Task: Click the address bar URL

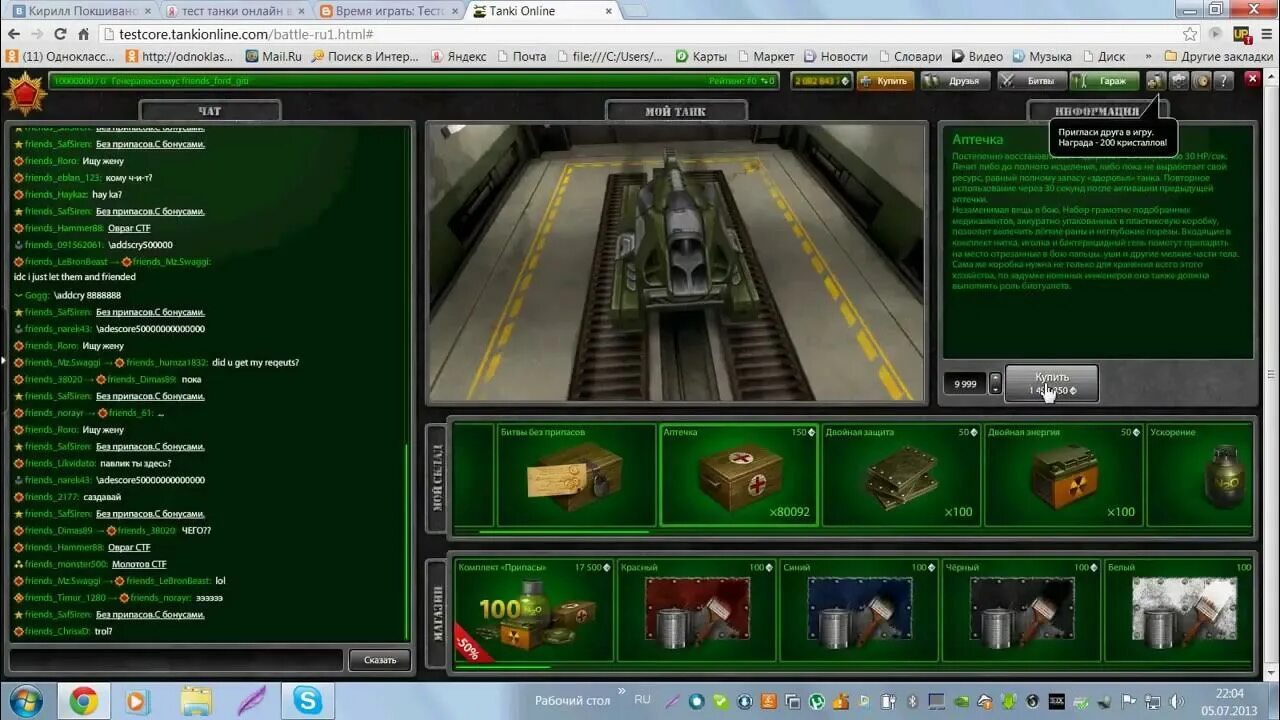Action: (x=246, y=34)
